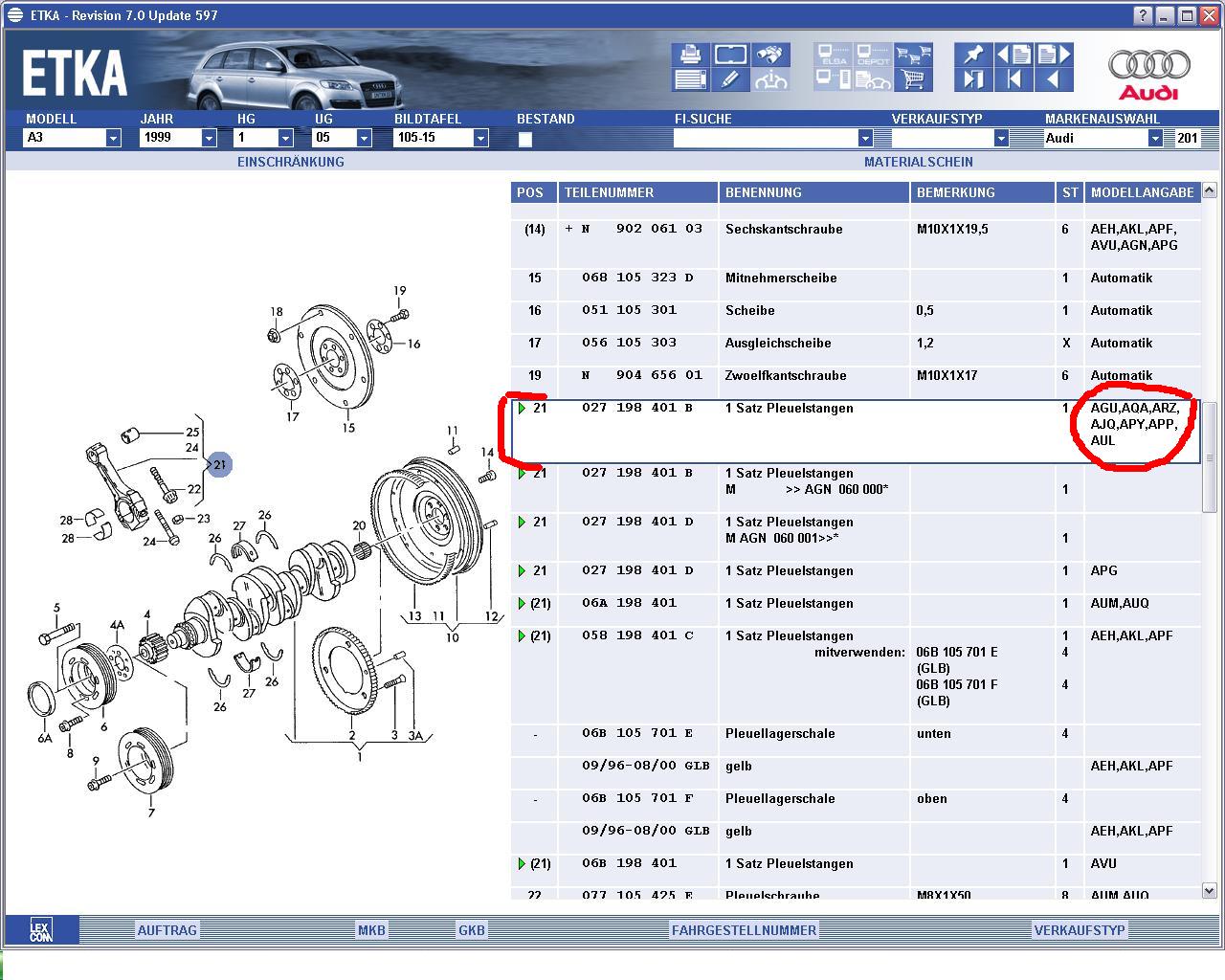Click callout number 15 in the diagram

coord(348,428)
